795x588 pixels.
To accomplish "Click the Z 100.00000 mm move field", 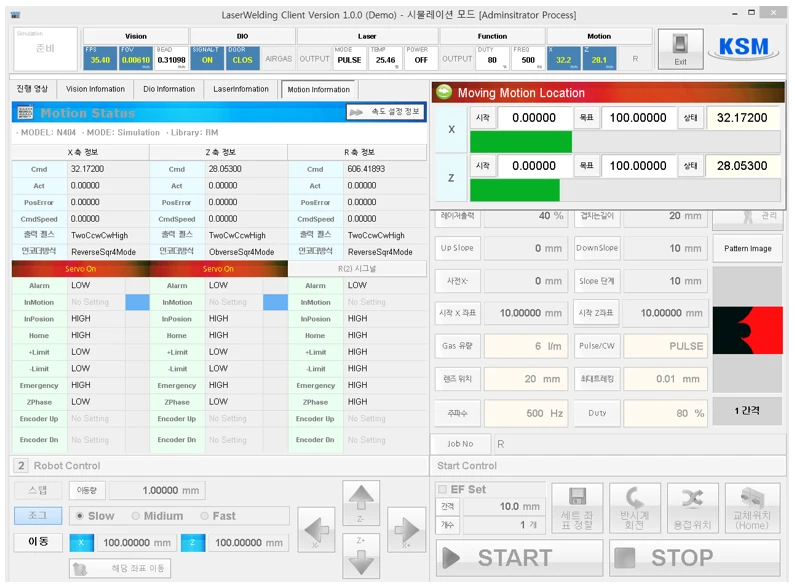I will [249, 543].
